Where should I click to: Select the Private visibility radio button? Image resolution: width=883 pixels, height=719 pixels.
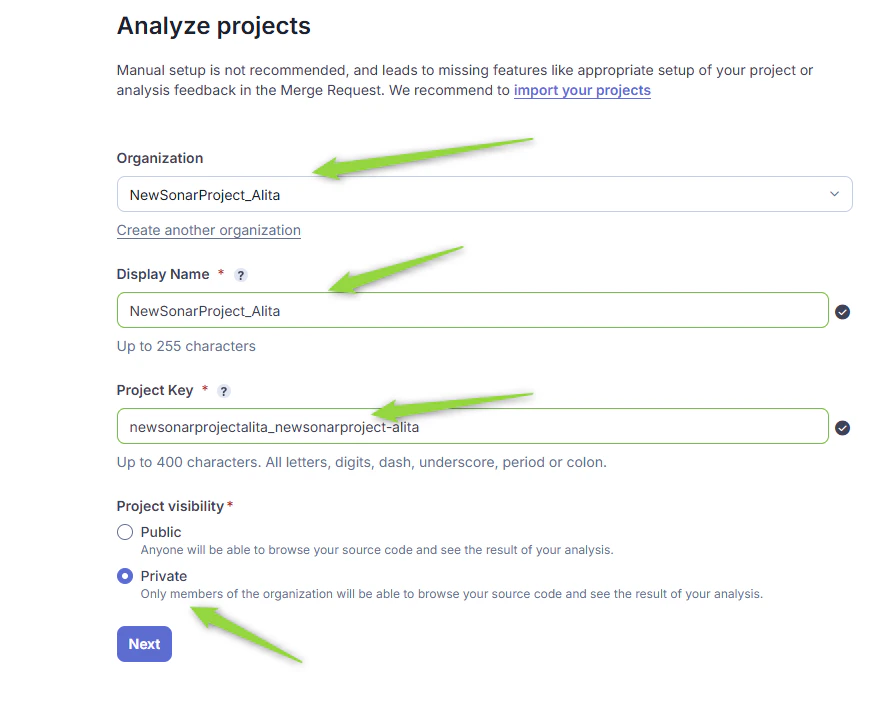point(125,576)
